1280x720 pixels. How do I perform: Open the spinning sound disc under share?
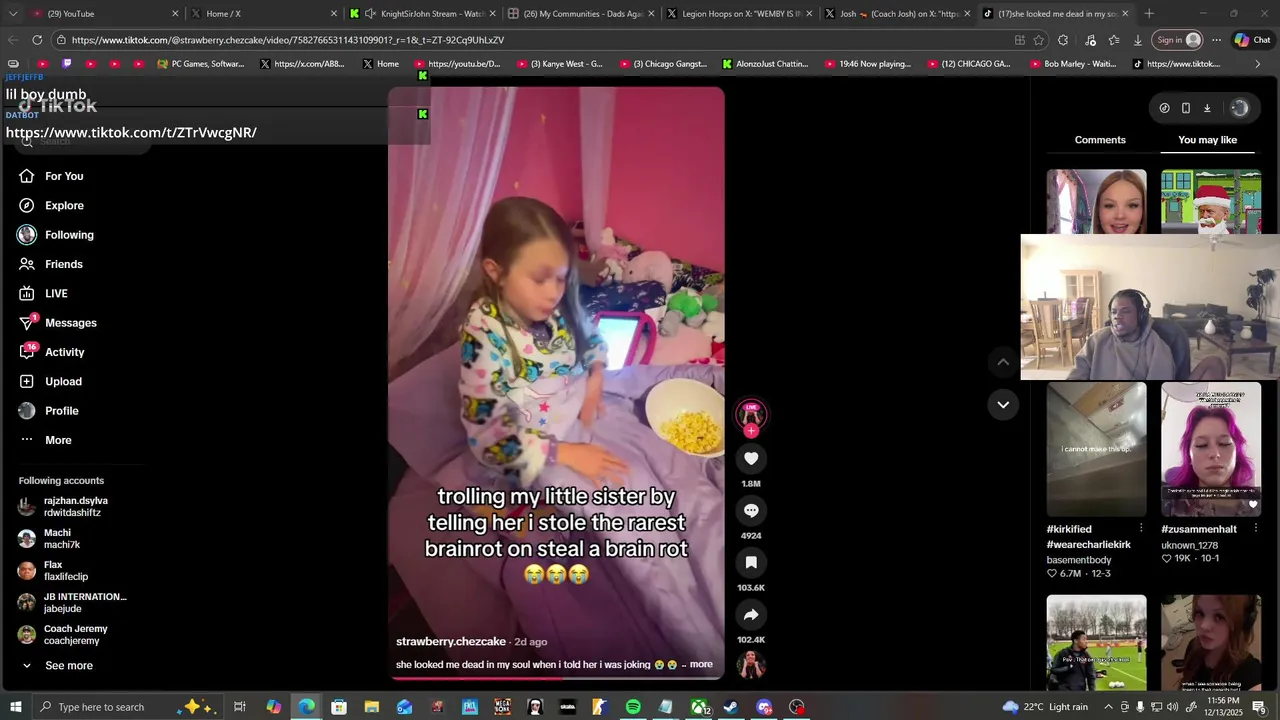tap(751, 664)
